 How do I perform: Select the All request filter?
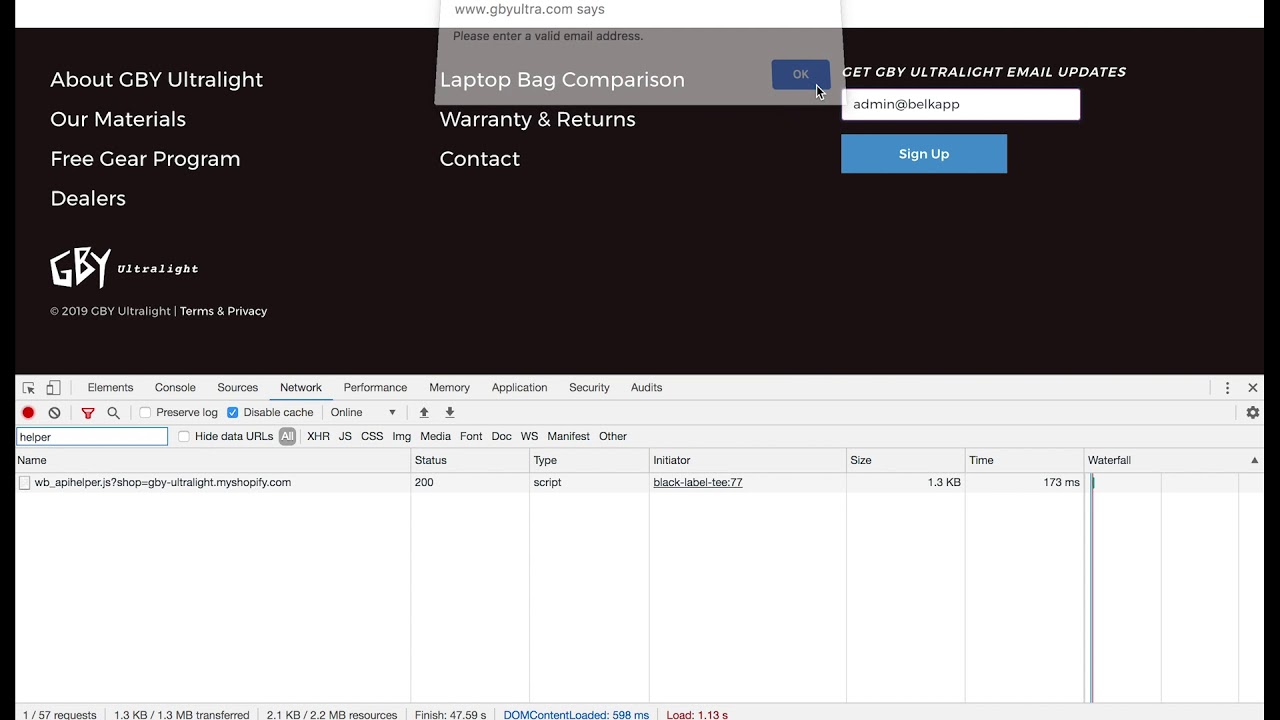pos(287,436)
